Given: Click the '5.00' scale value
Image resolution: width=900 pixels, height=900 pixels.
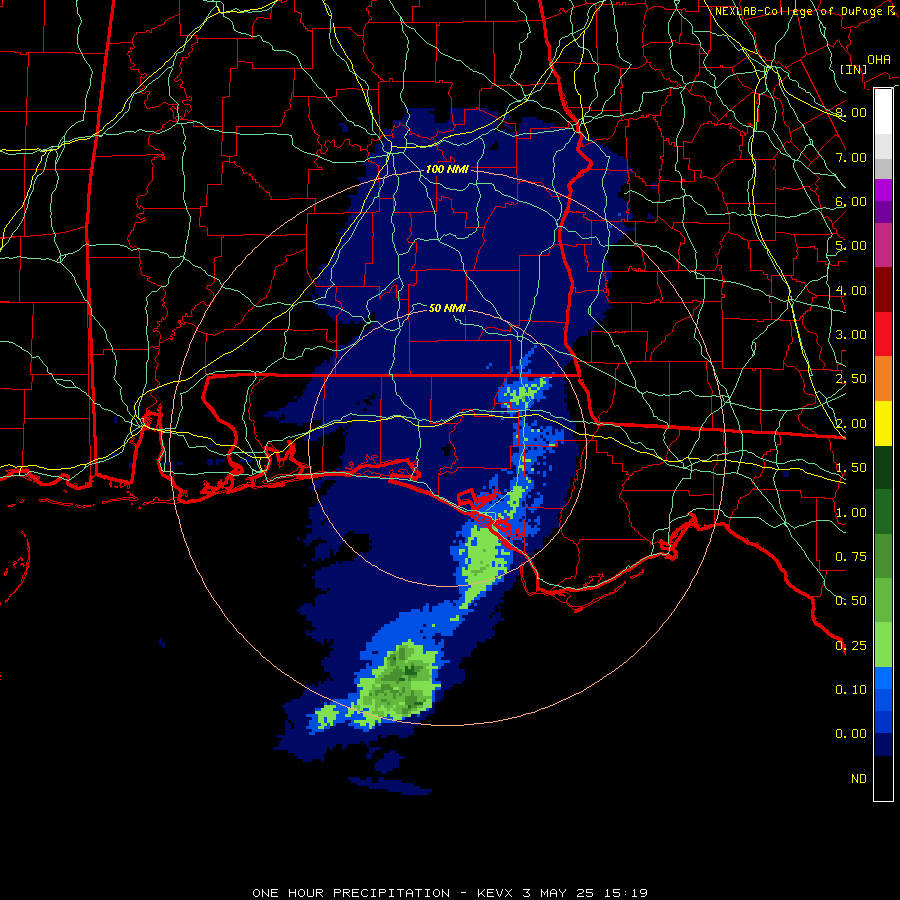Looking at the screenshot, I should pos(851,246).
